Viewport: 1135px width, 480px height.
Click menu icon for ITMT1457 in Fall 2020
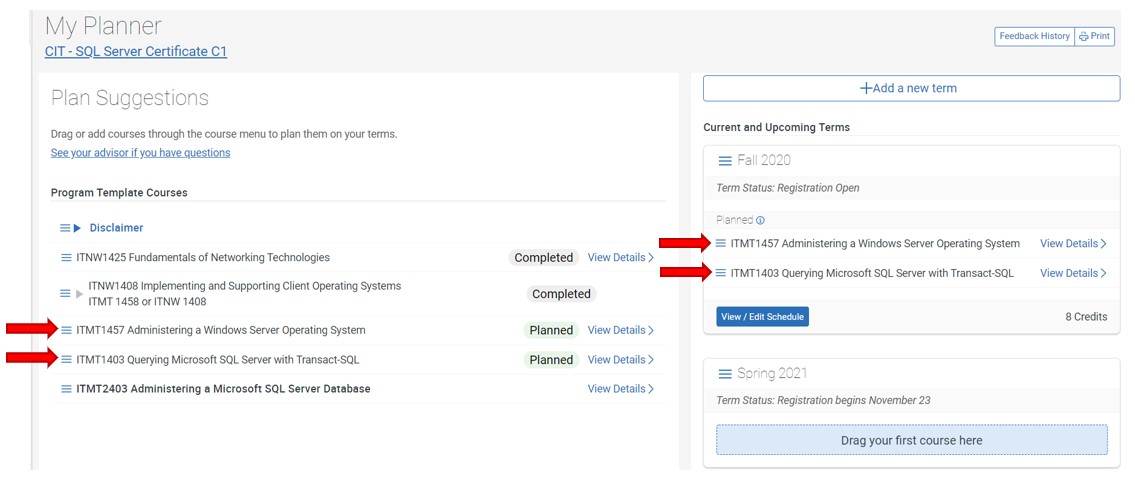[721, 243]
